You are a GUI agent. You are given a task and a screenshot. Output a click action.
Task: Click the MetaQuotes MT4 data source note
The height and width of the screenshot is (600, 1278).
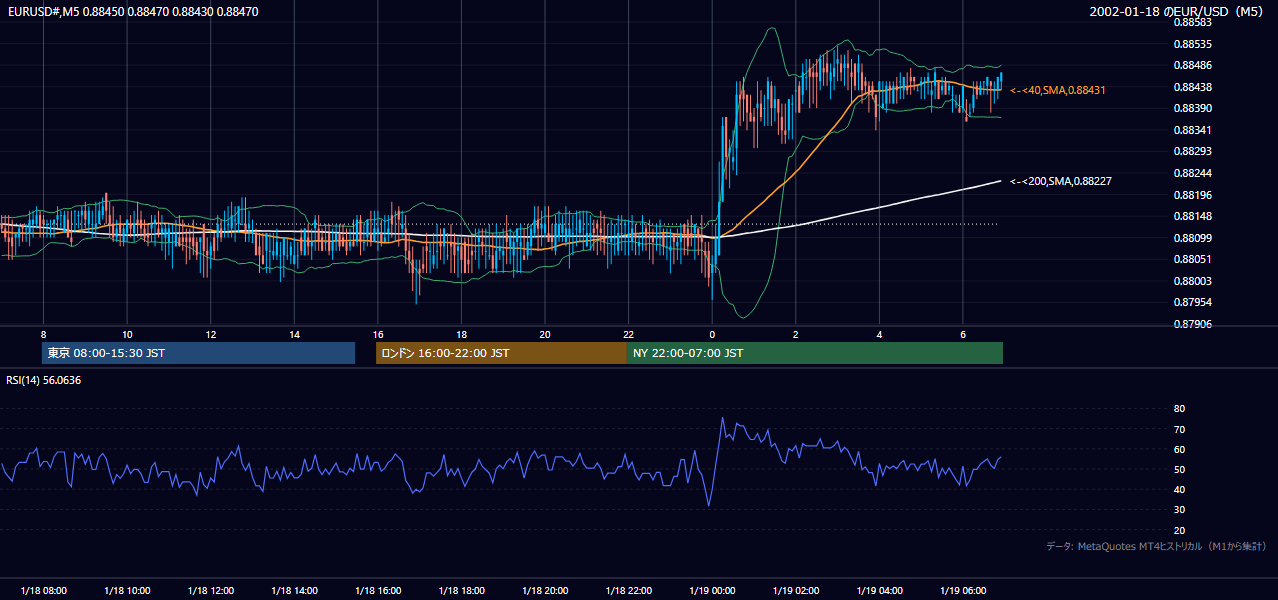point(1156,546)
